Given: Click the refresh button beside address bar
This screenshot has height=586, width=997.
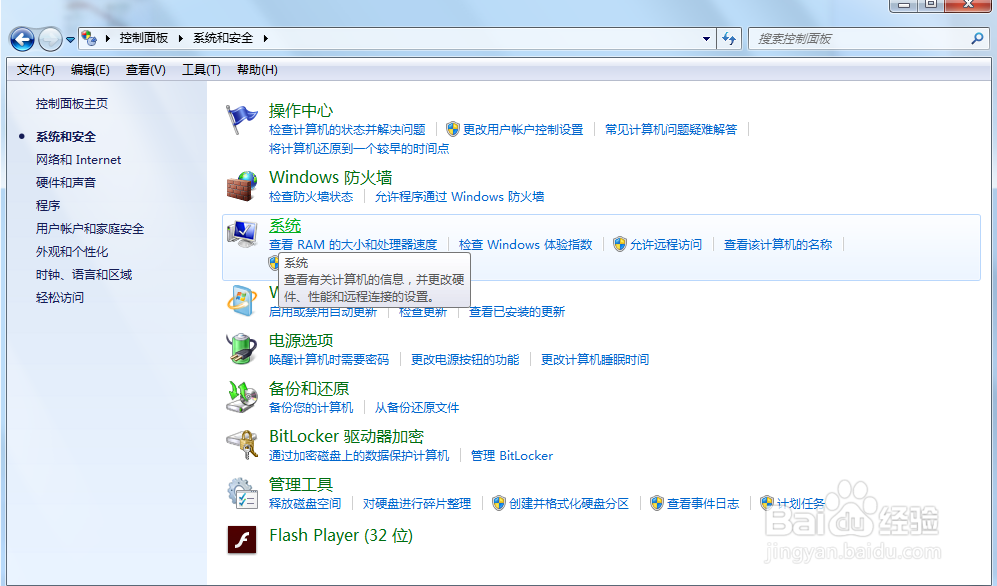Looking at the screenshot, I should pos(729,39).
